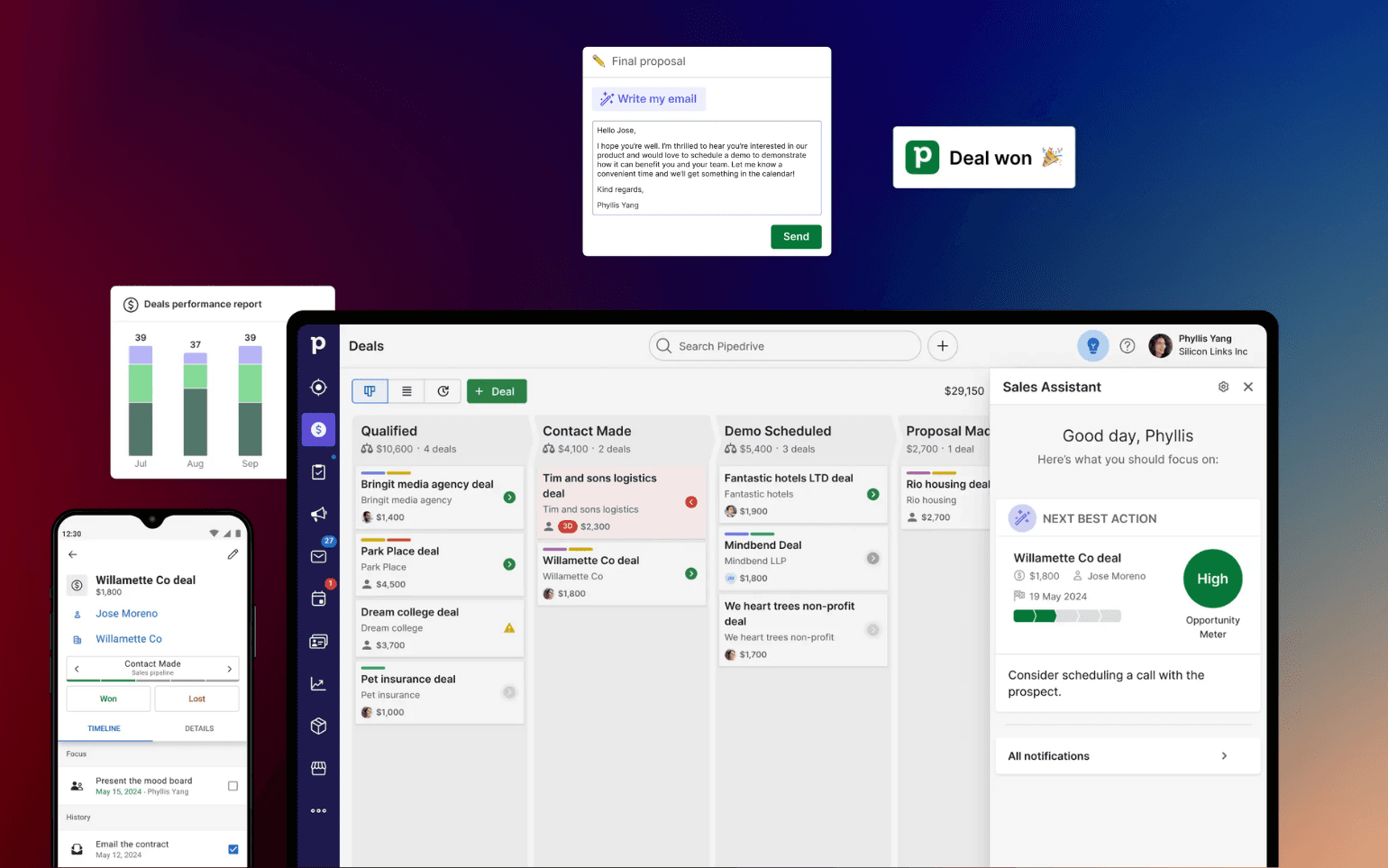Viewport: 1388px width, 868px height.
Task: Click the Deal won notification badge
Action: point(984,157)
